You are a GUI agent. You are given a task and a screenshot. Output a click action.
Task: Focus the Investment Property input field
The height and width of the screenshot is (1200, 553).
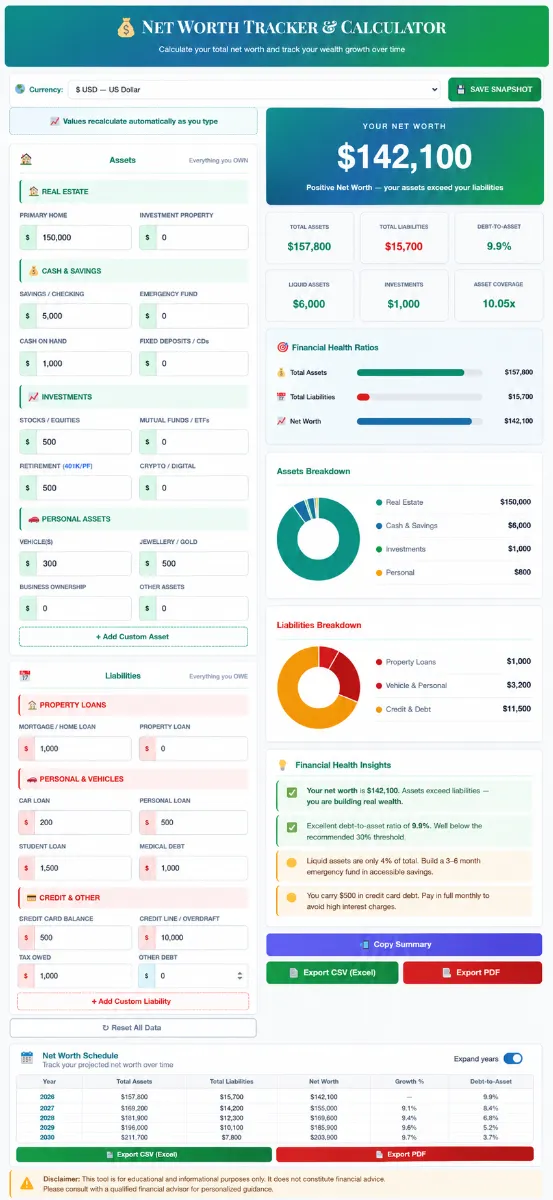point(194,238)
